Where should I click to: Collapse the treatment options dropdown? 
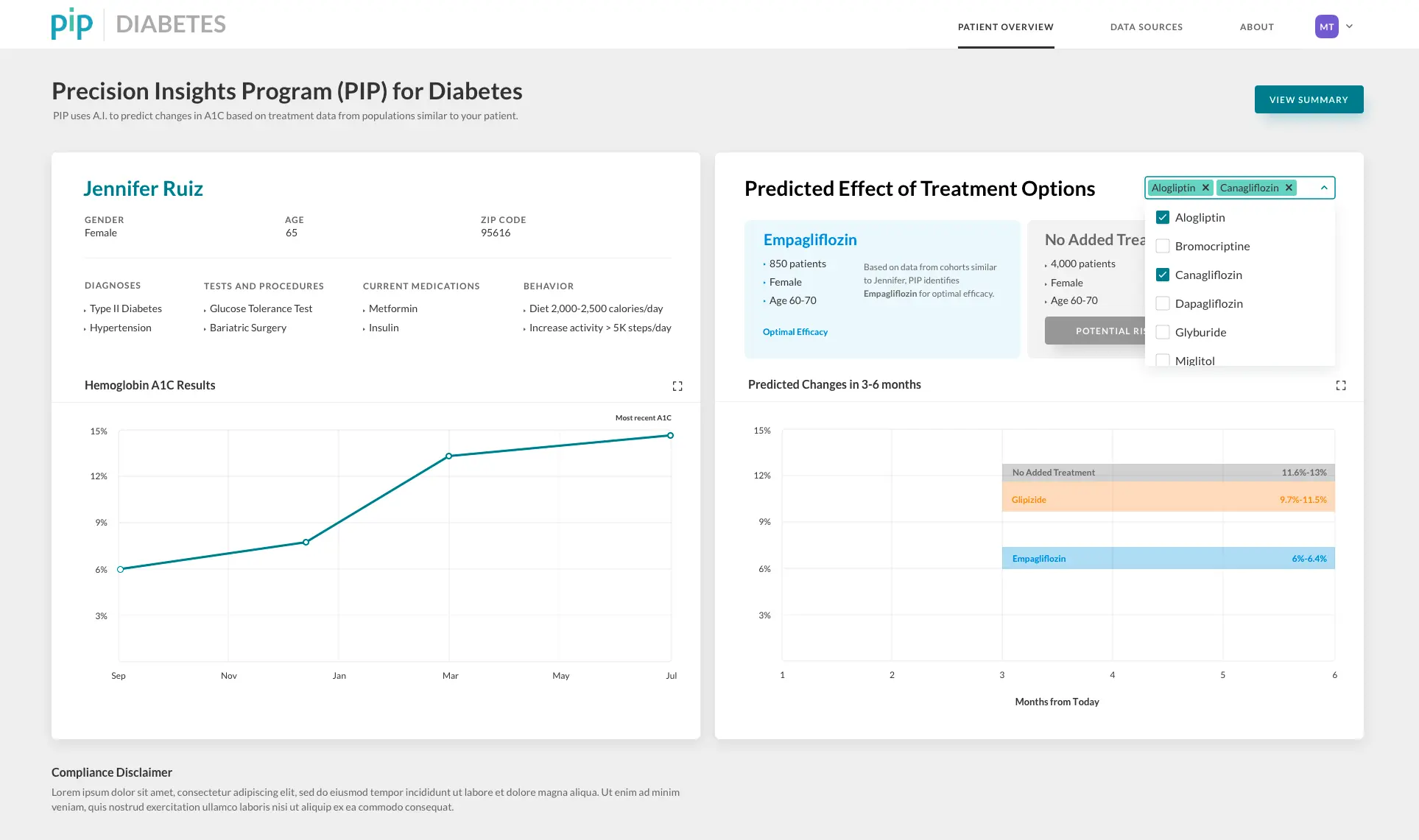pos(1324,188)
